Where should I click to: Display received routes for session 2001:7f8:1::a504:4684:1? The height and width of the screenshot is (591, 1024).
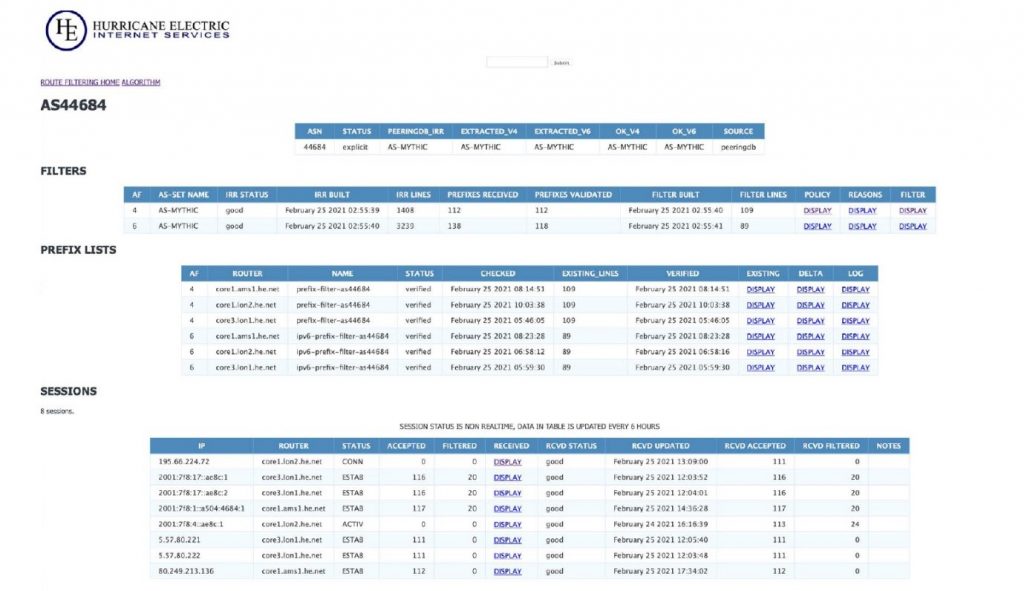click(x=507, y=509)
